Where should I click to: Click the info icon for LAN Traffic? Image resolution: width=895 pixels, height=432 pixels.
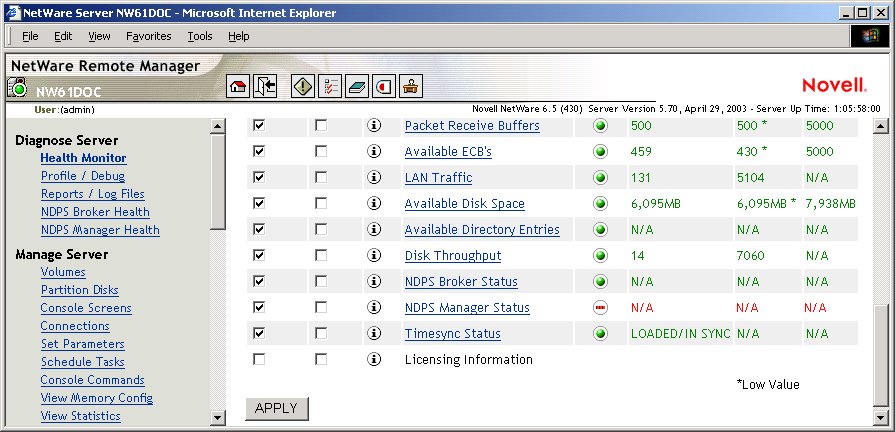(x=374, y=177)
